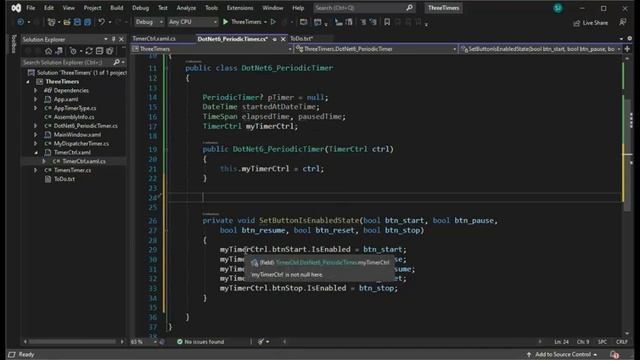Open the File menu
The image size is (640, 360).
(31, 8)
